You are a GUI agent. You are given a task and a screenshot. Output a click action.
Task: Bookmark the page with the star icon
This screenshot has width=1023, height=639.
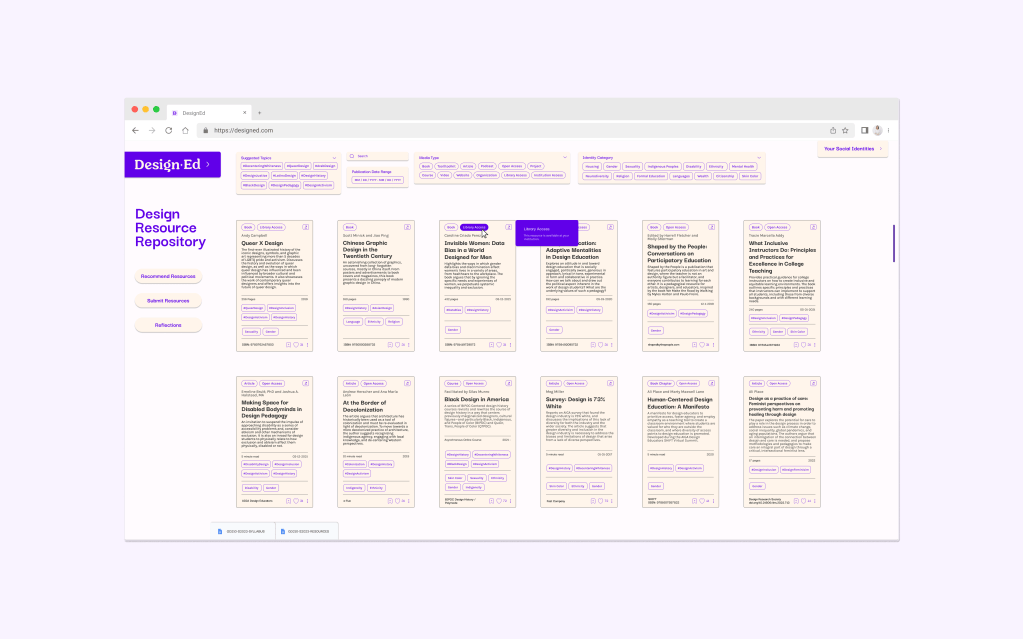tap(845, 130)
